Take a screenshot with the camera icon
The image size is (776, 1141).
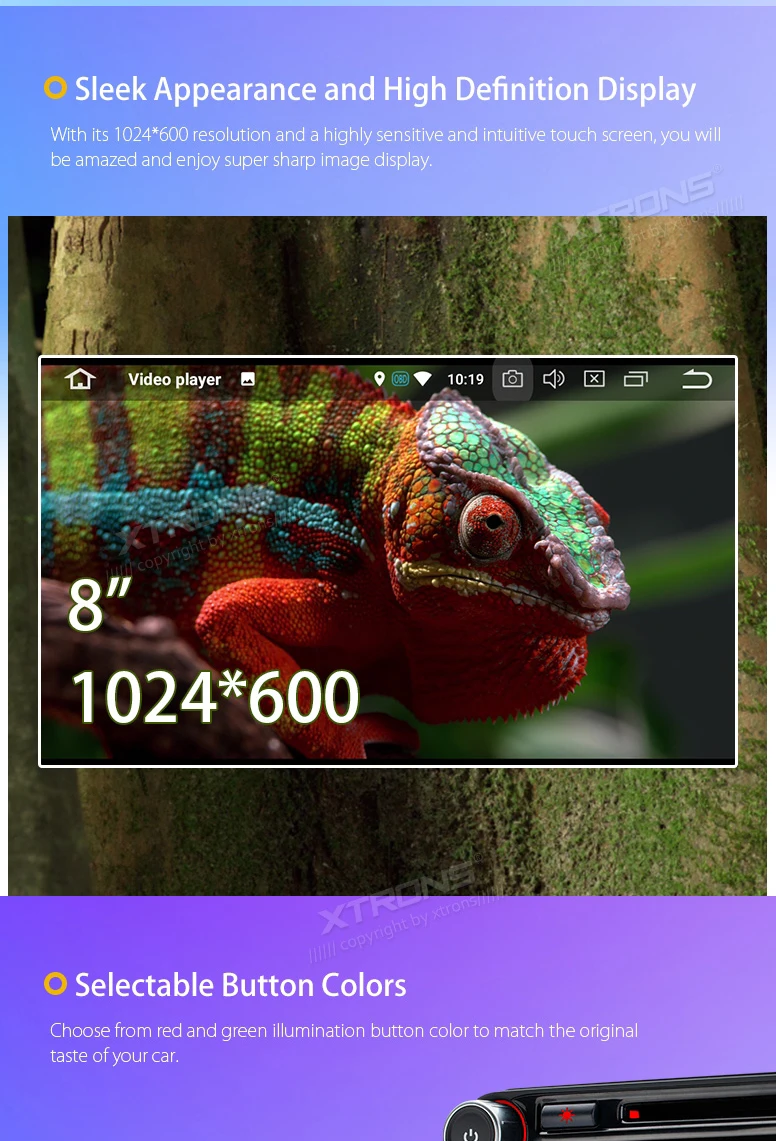click(x=512, y=378)
